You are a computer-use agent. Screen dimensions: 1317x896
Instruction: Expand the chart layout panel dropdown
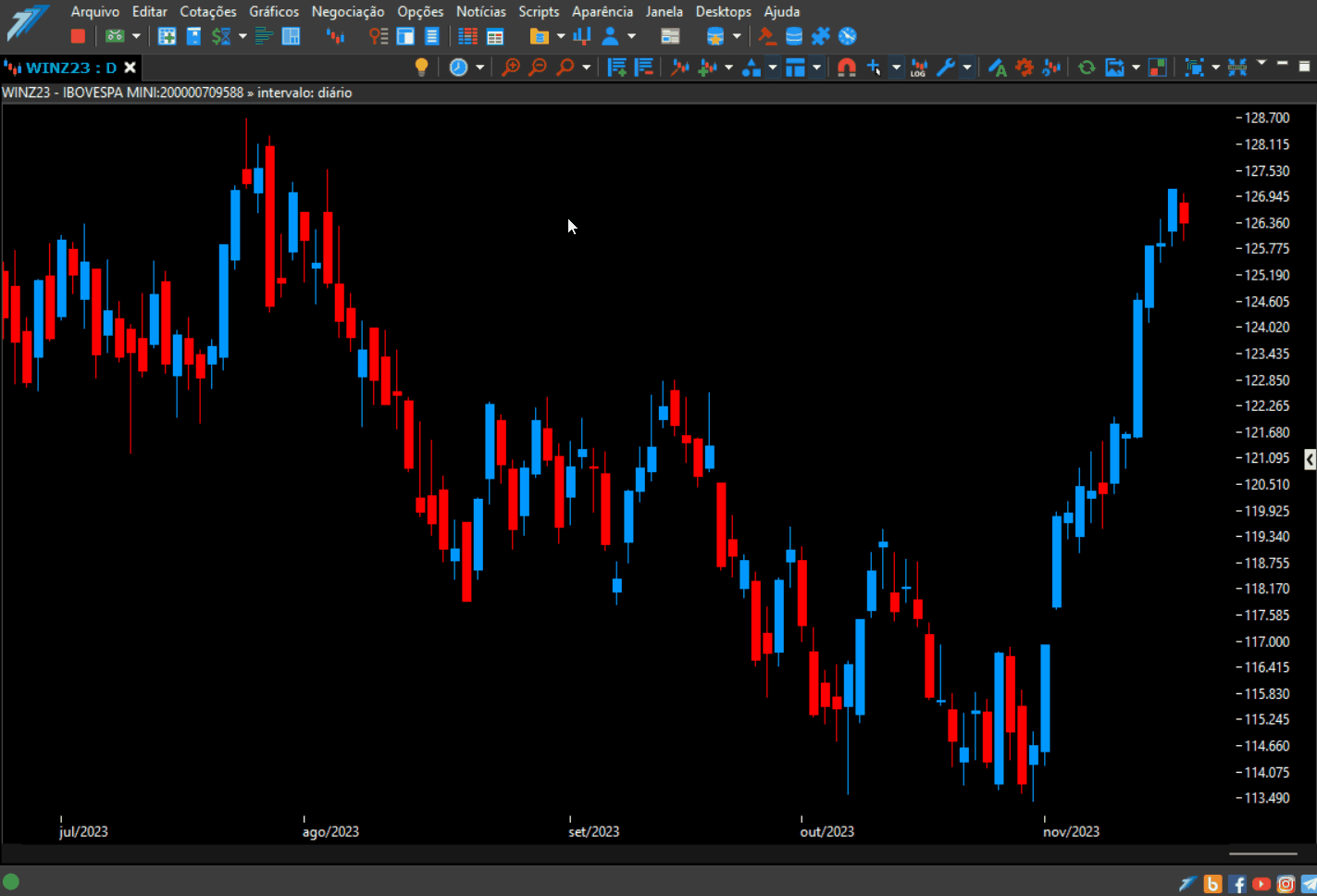point(816,67)
